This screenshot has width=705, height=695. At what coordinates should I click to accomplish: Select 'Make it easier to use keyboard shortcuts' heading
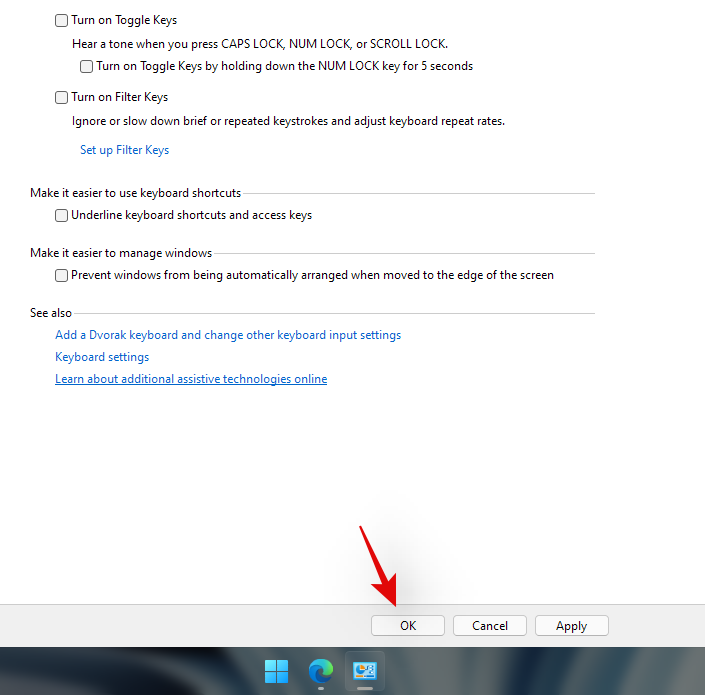135,193
